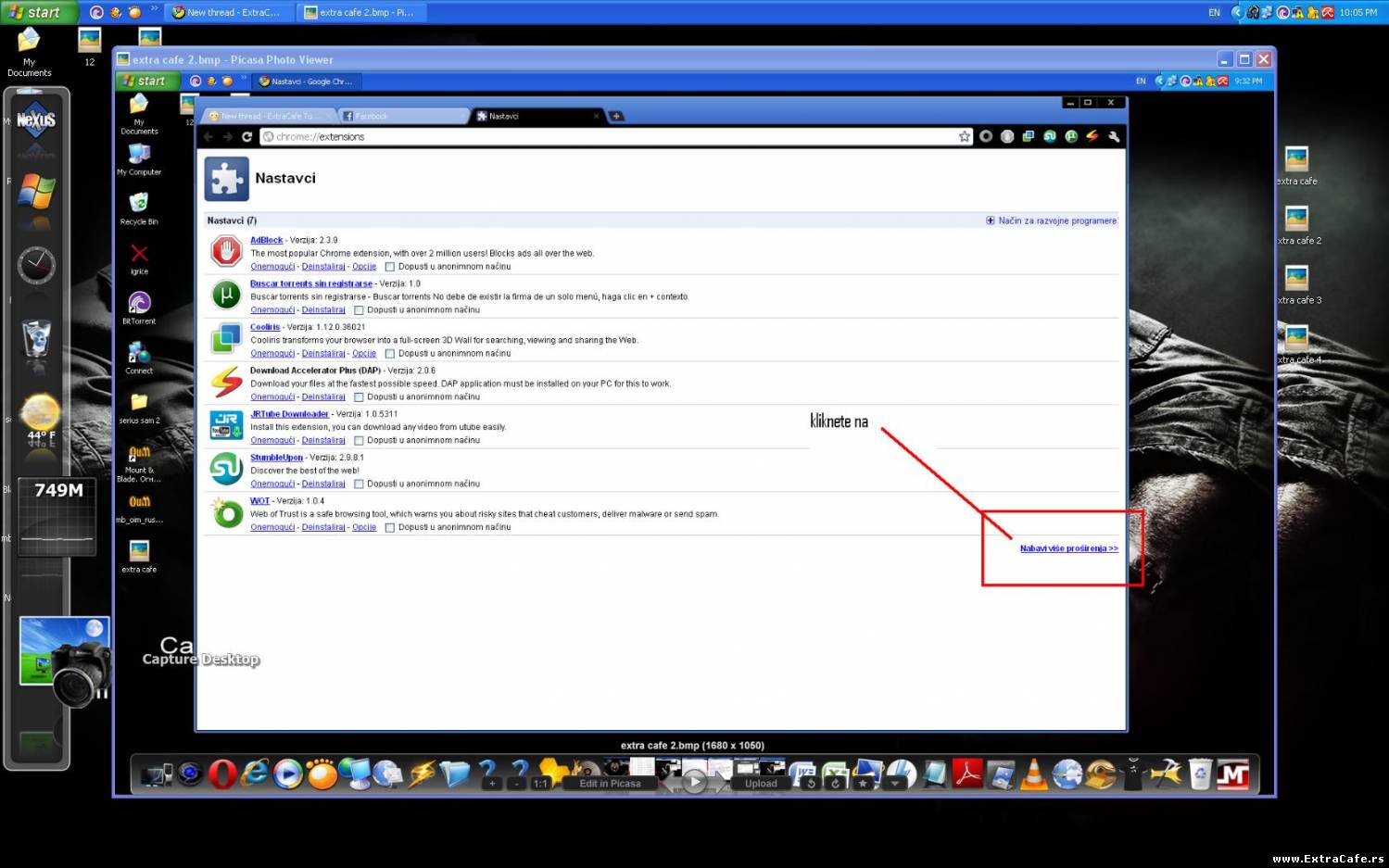Select the 'xtra cafe 3' desktop file
The width and height of the screenshot is (1389, 868).
tap(1297, 286)
